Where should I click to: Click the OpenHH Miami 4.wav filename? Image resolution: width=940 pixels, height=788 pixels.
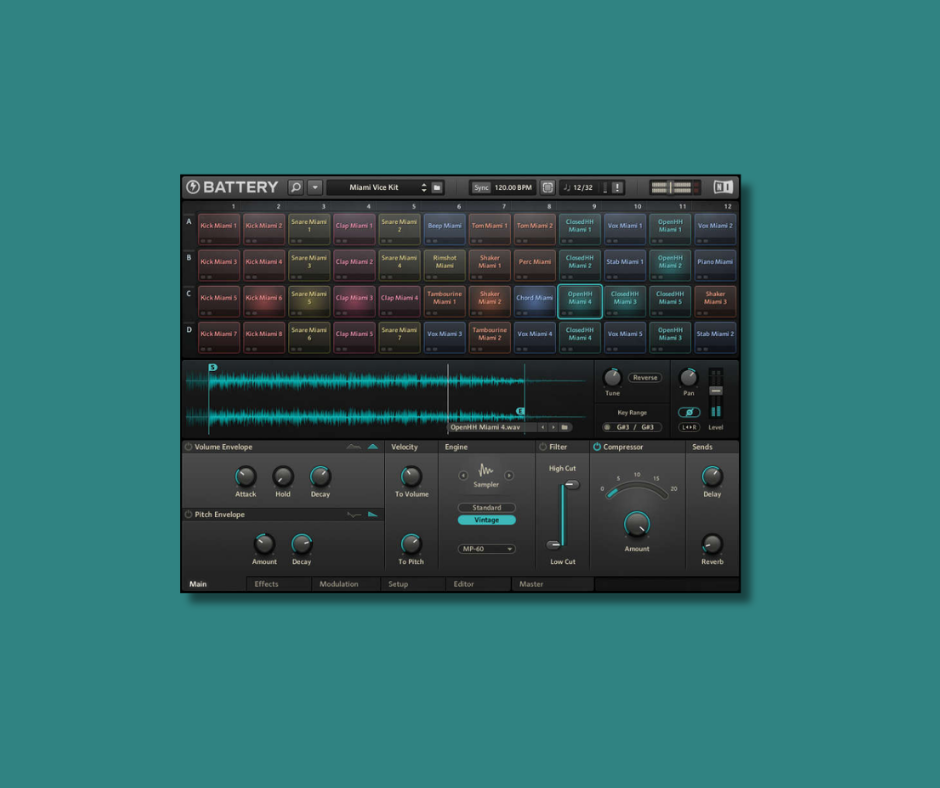(485, 428)
